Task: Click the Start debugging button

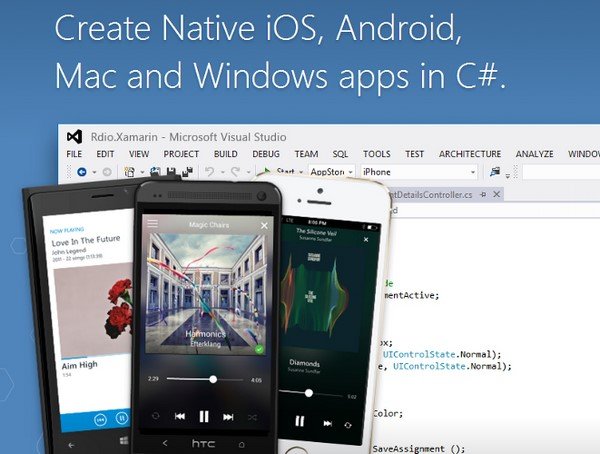Action: pyautogui.click(x=280, y=171)
